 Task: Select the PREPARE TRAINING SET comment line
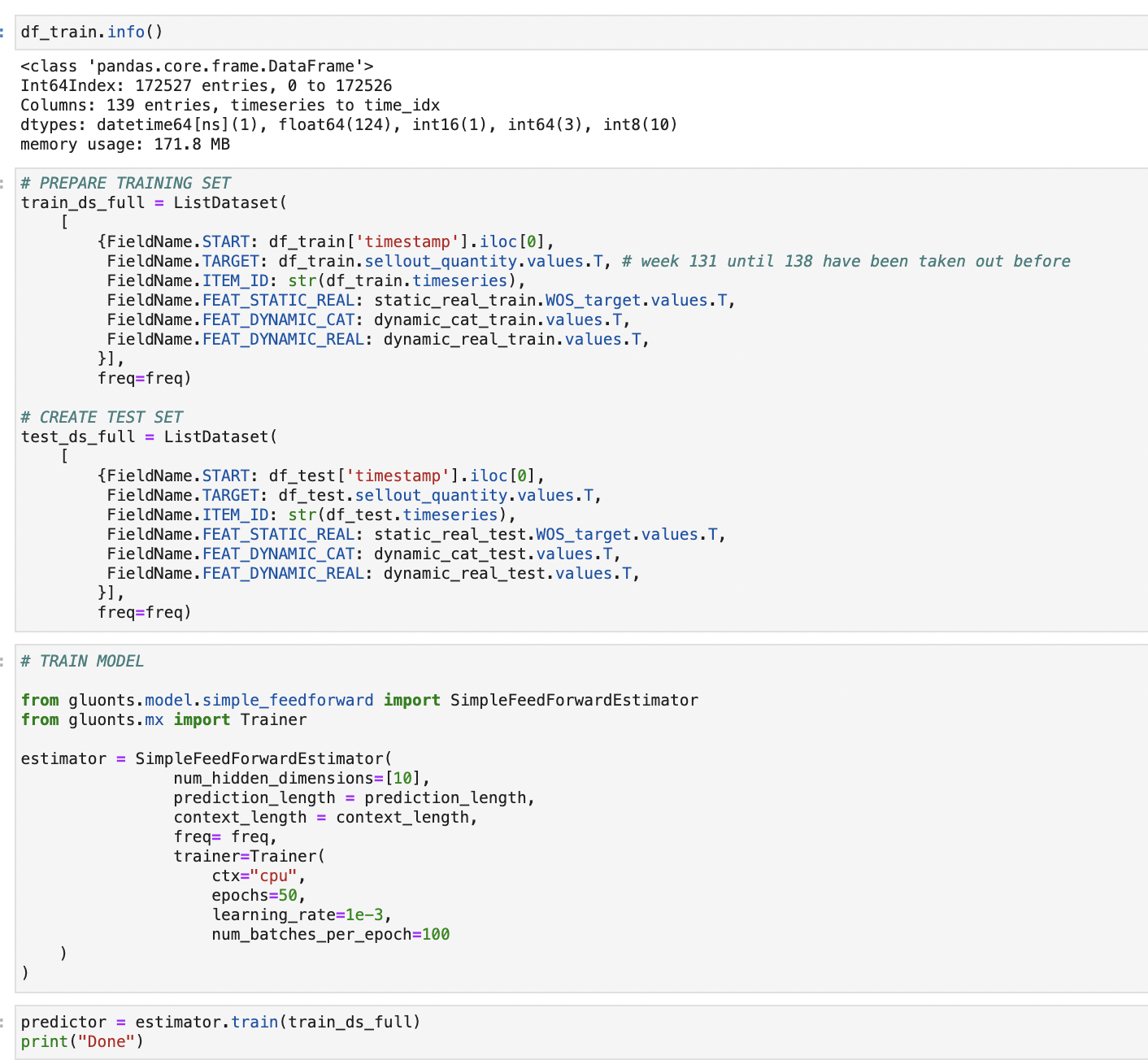(126, 182)
